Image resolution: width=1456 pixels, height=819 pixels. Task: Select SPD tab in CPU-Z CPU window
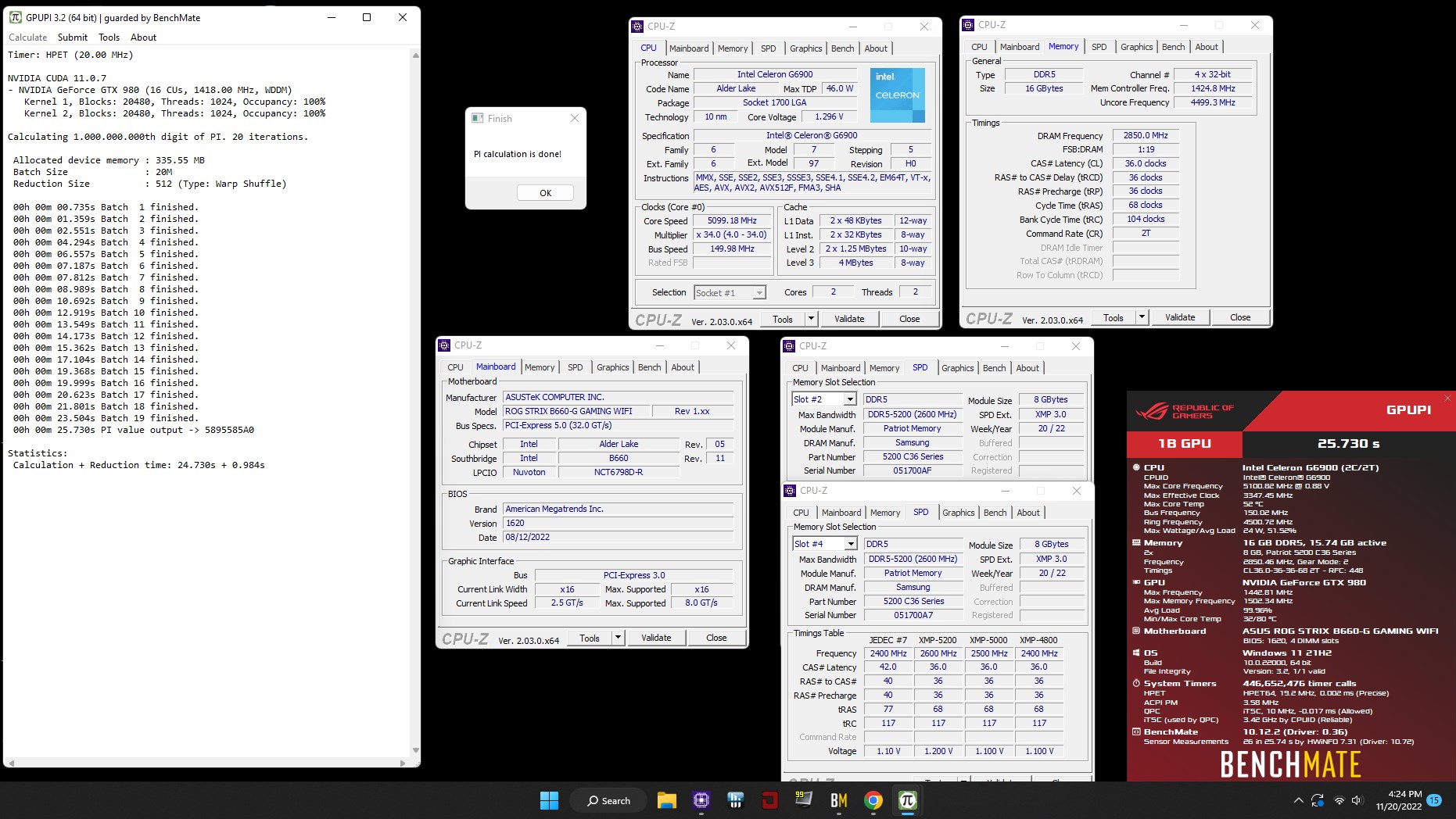pyautogui.click(x=769, y=48)
